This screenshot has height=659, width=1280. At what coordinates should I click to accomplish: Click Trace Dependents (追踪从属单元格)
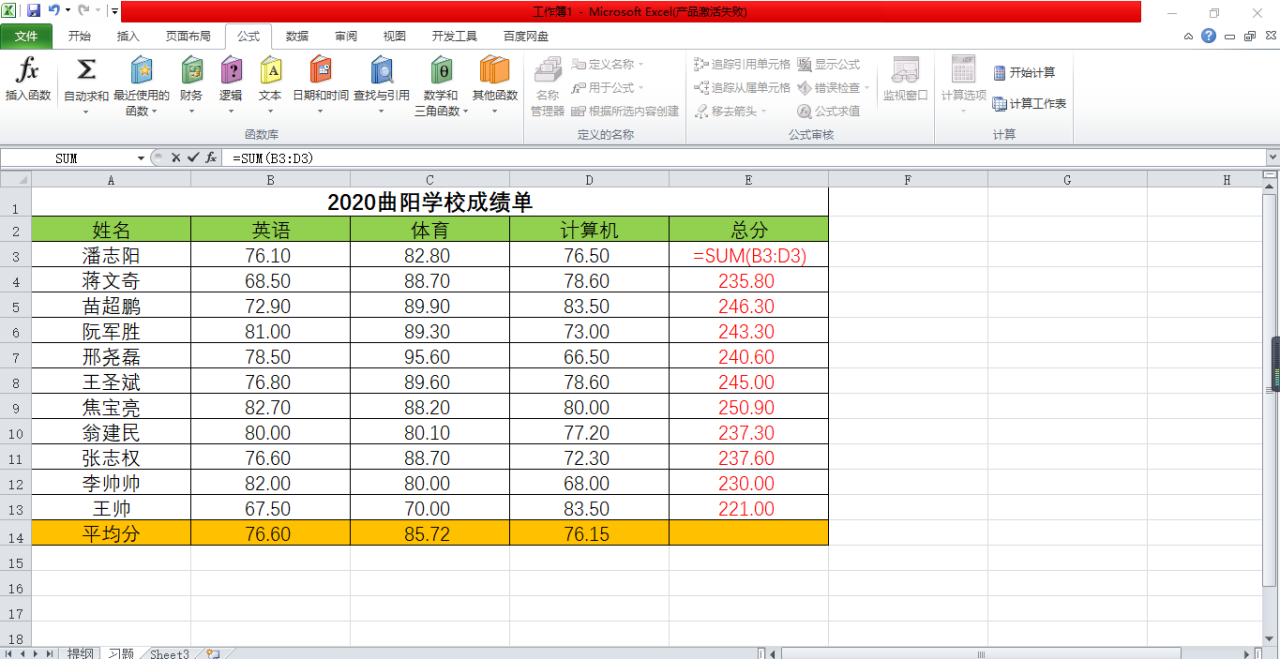click(x=743, y=88)
